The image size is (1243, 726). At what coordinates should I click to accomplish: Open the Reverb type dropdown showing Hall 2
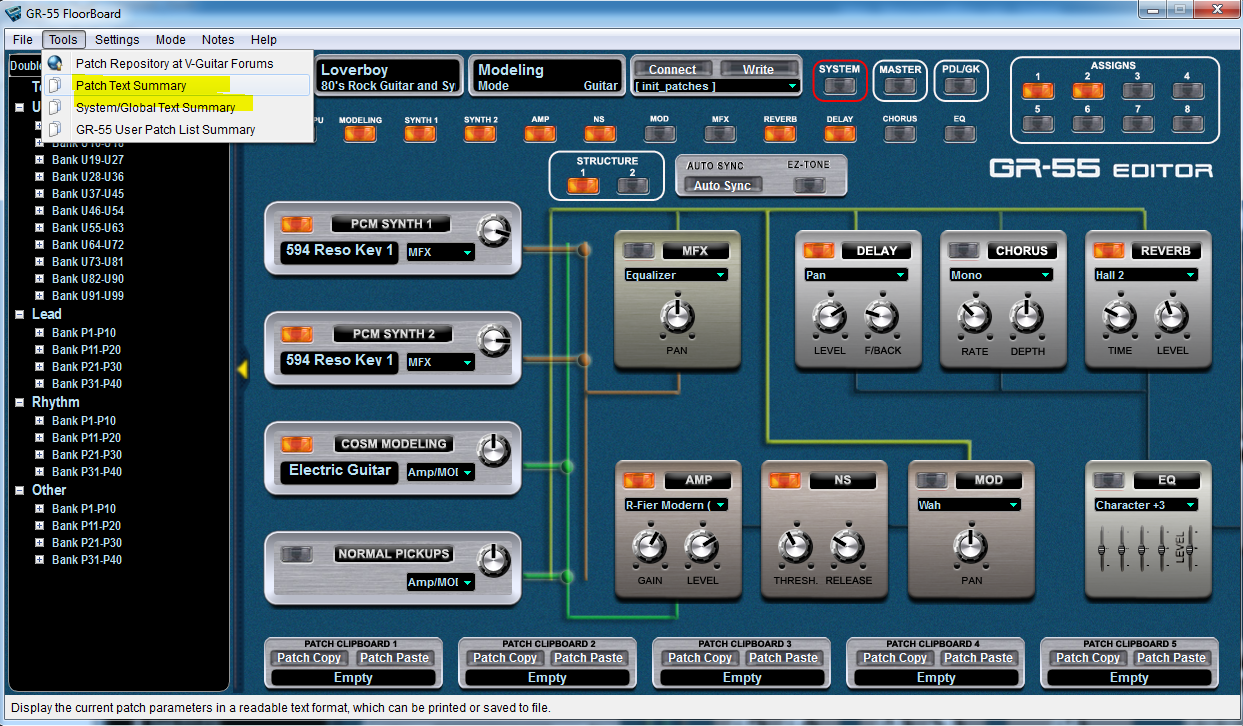(x=1145, y=275)
